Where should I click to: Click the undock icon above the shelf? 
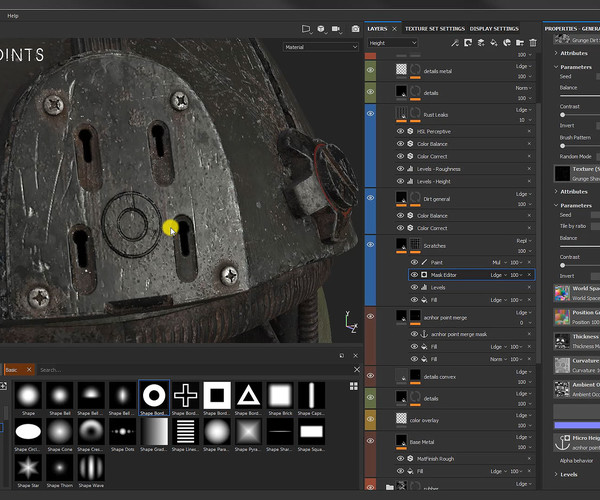tap(342, 355)
